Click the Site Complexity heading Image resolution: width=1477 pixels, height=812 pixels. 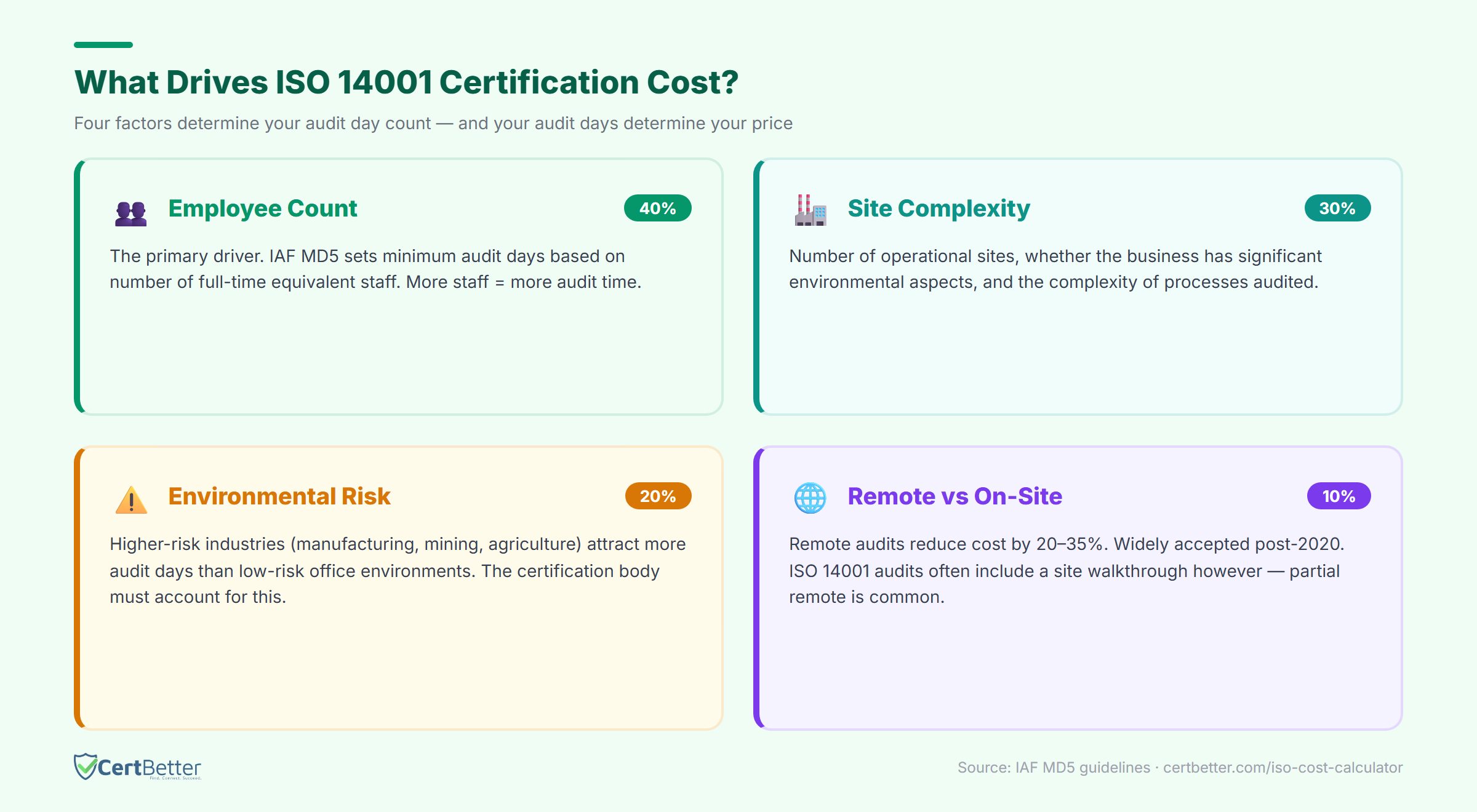click(939, 209)
